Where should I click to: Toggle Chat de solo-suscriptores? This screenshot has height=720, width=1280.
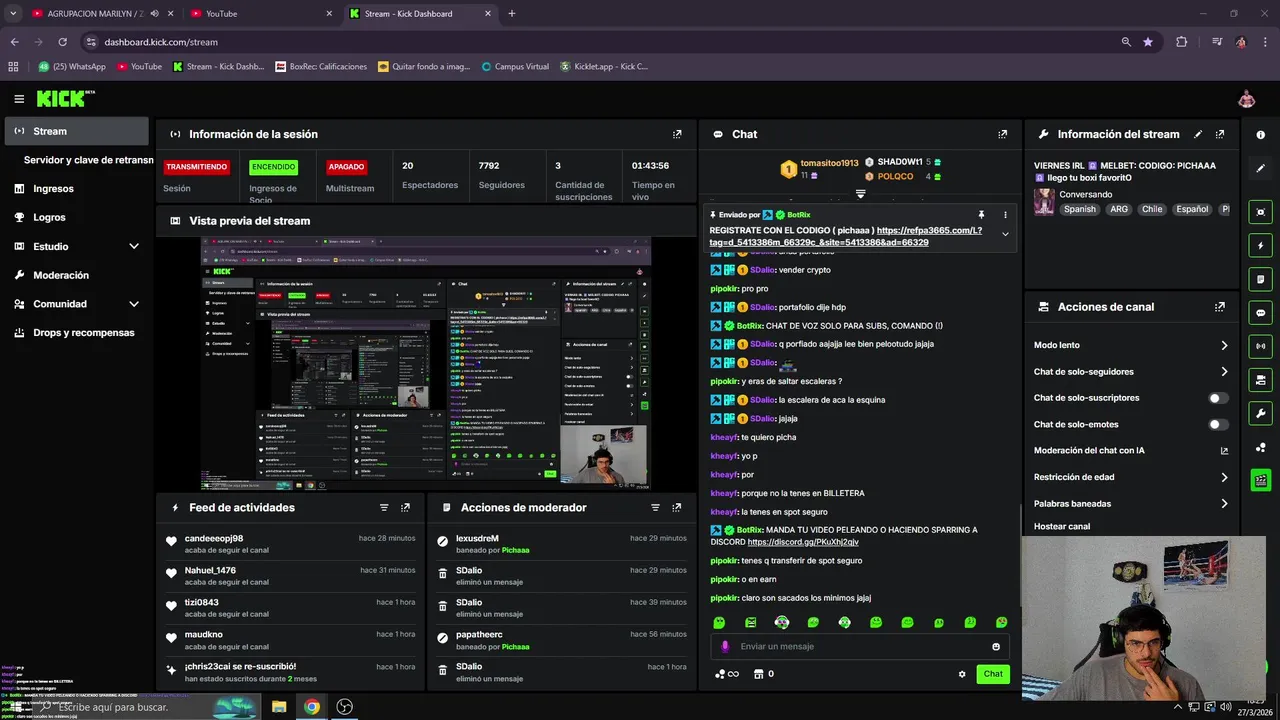tap(1218, 398)
